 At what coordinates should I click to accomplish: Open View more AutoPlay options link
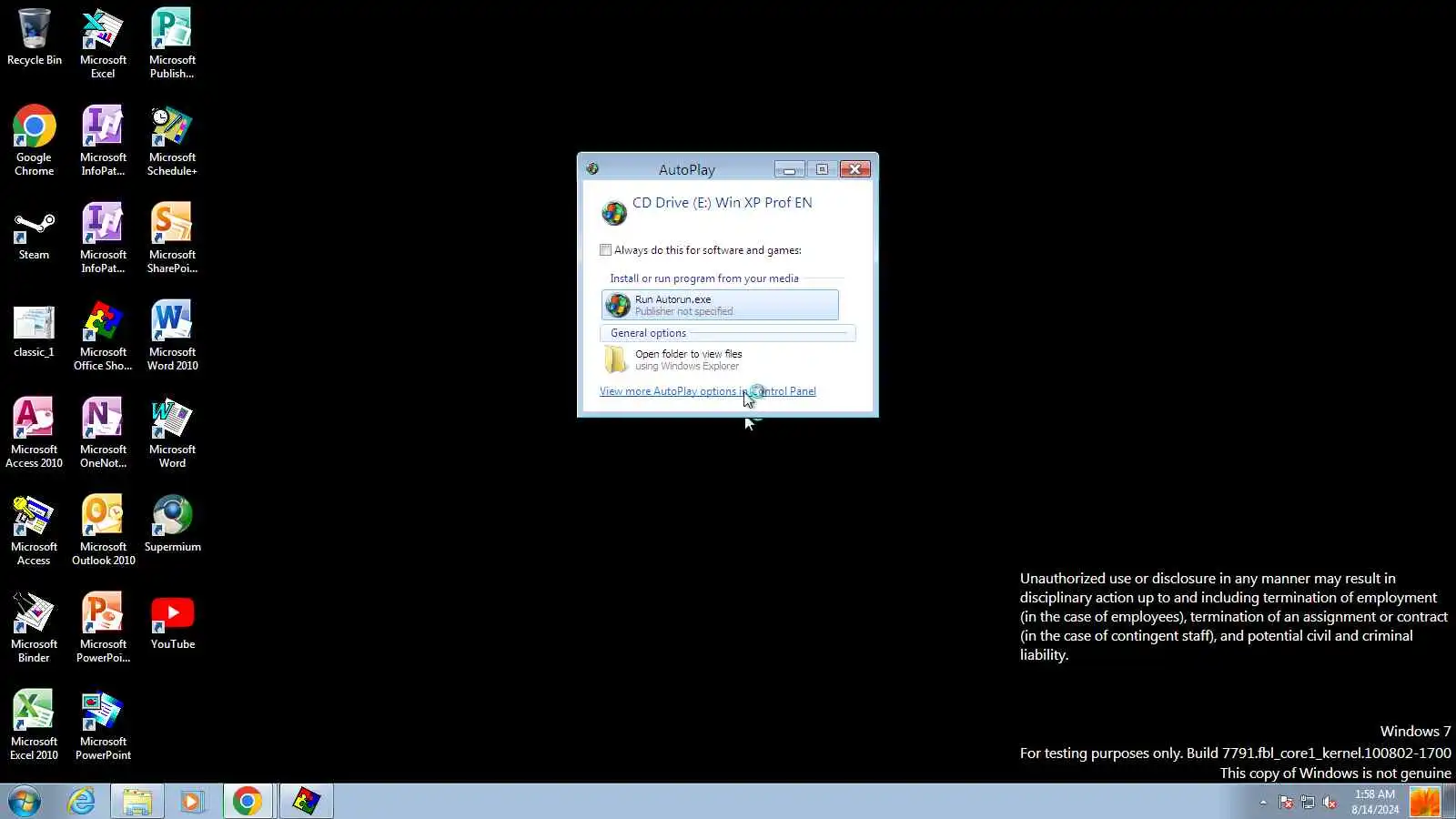708,391
